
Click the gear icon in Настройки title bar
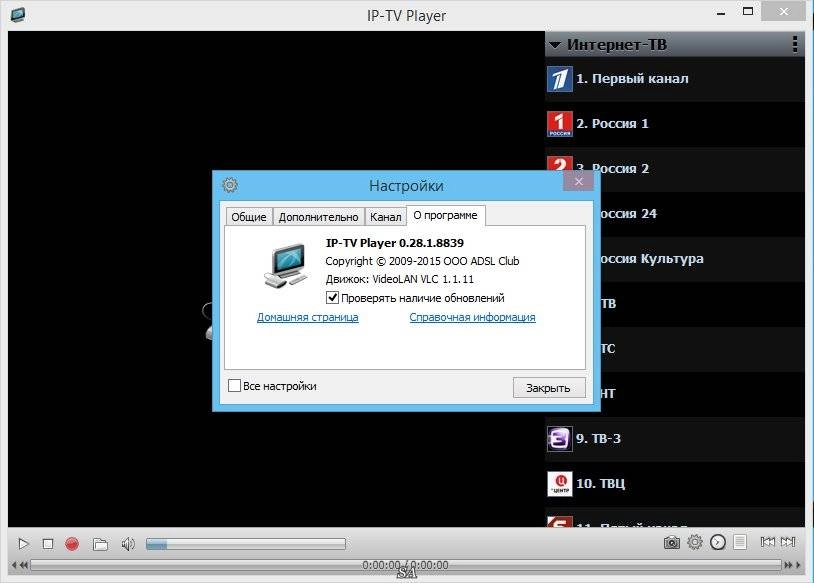(230, 185)
